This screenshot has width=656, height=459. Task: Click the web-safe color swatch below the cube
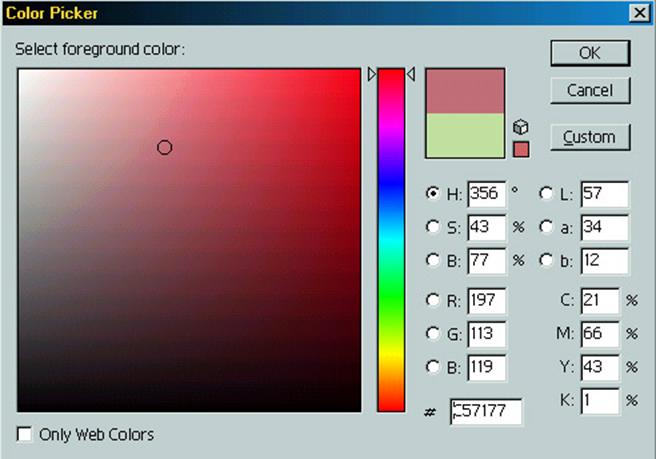coord(521,149)
